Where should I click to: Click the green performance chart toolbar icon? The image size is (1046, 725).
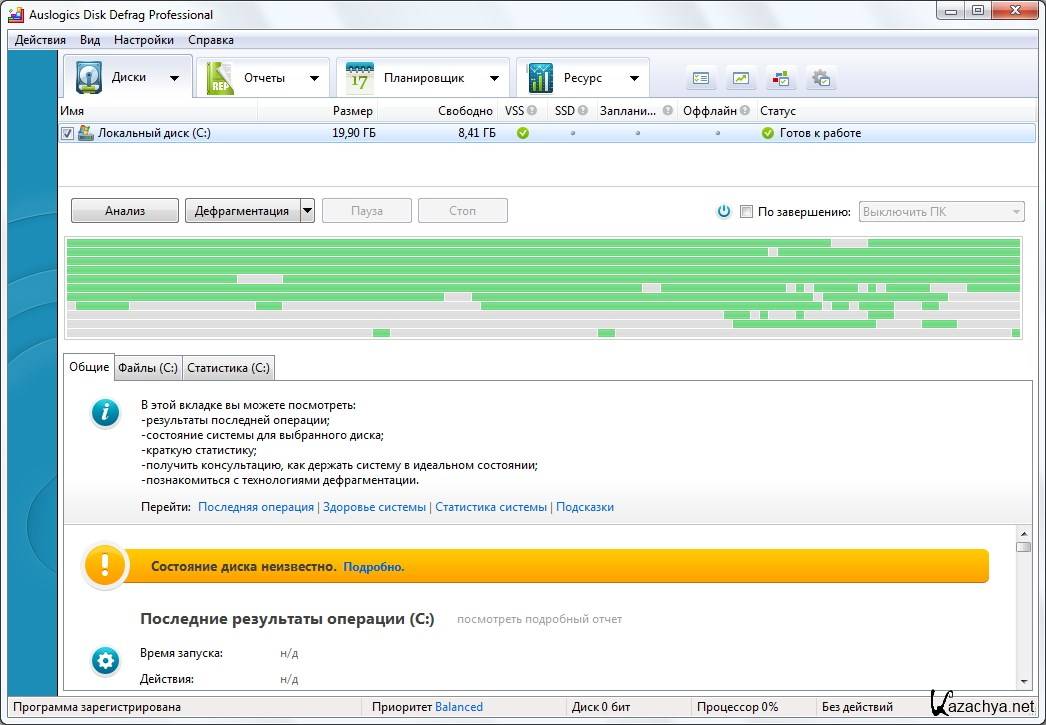pos(741,78)
